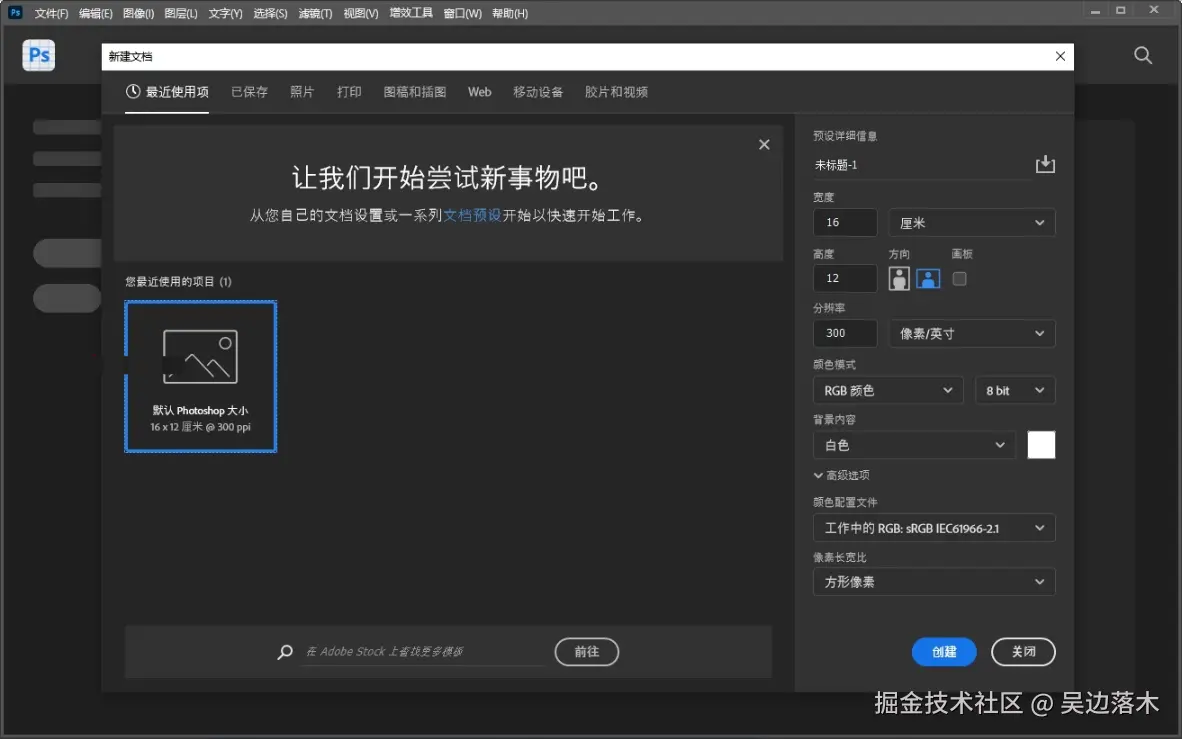Viewport: 1182px width, 739px height.
Task: Select portrait orientation icon
Action: tap(899, 278)
